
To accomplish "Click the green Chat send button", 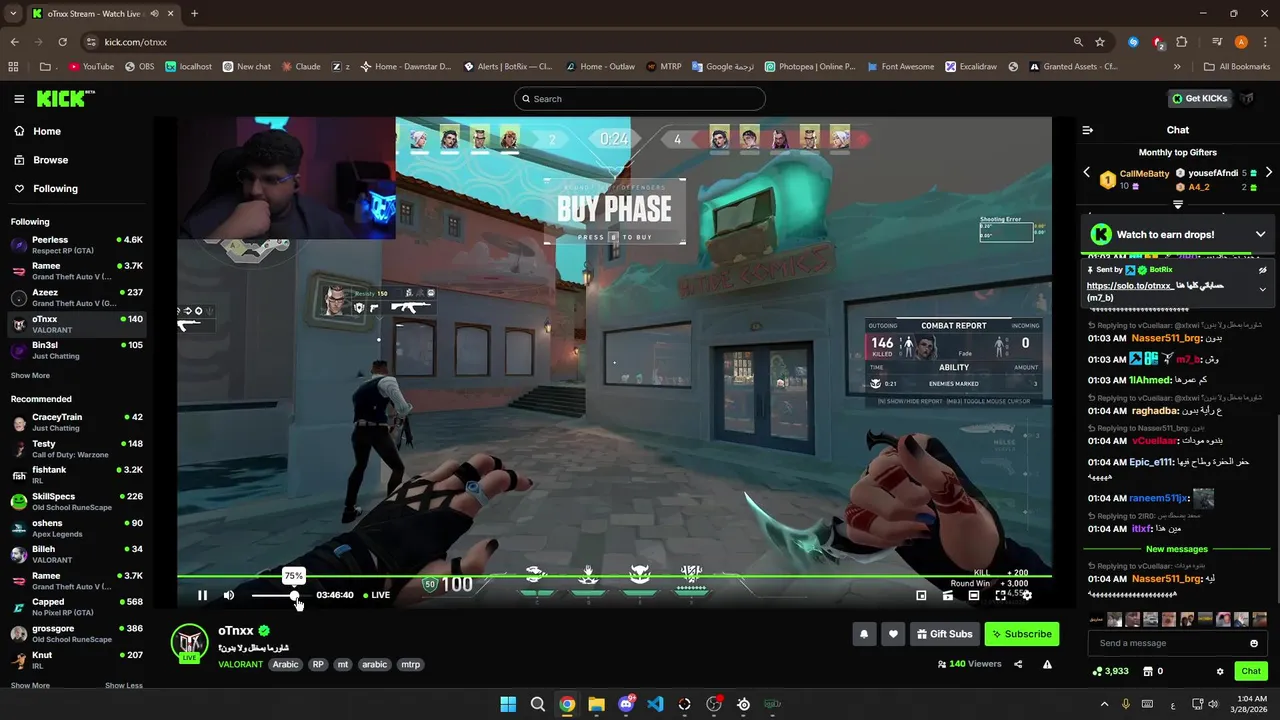I will tap(1251, 671).
